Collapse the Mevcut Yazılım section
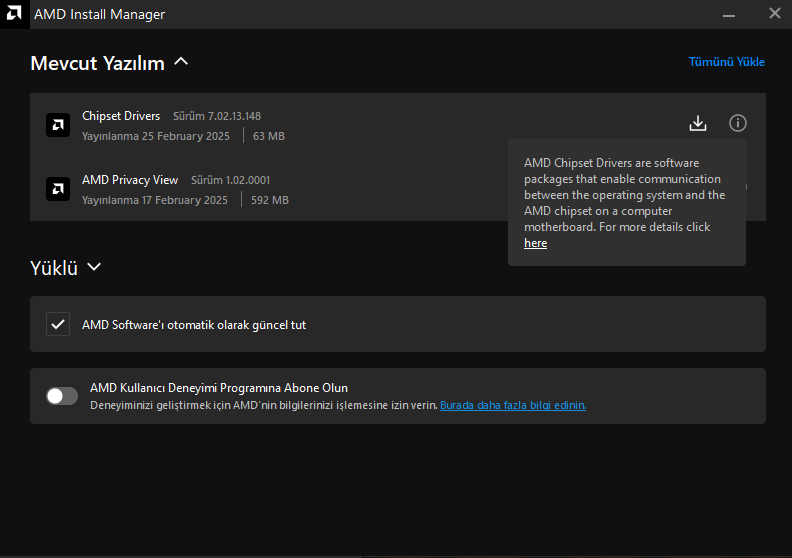 coord(181,62)
